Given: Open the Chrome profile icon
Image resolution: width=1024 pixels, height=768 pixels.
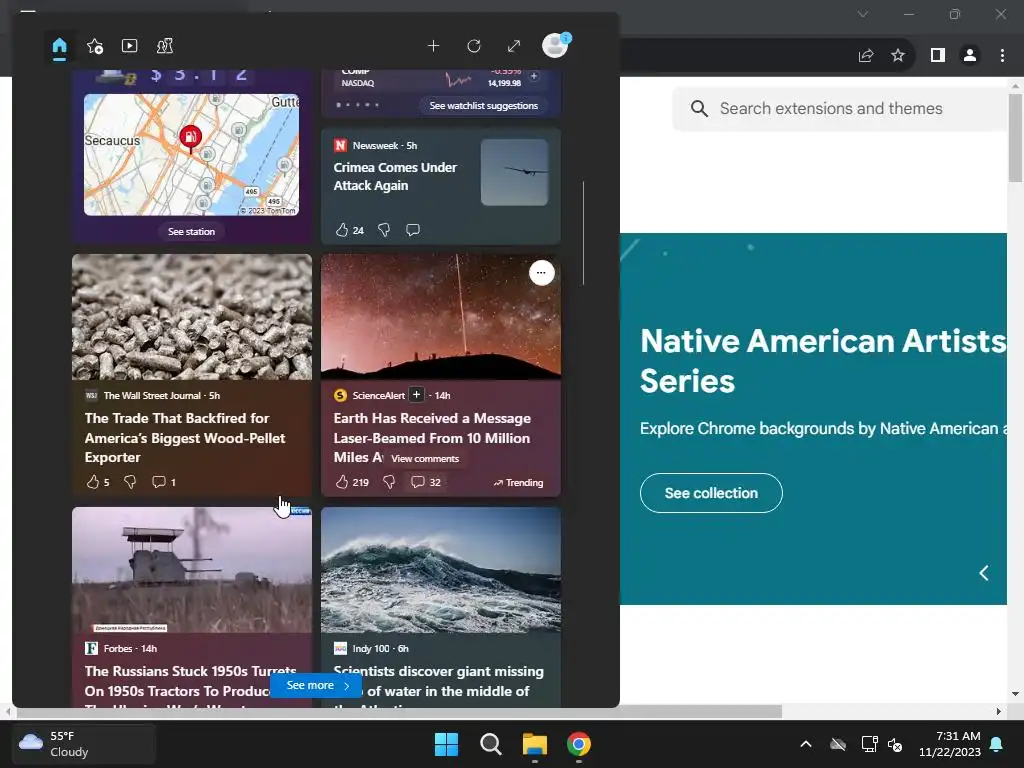Looking at the screenshot, I should 970,56.
